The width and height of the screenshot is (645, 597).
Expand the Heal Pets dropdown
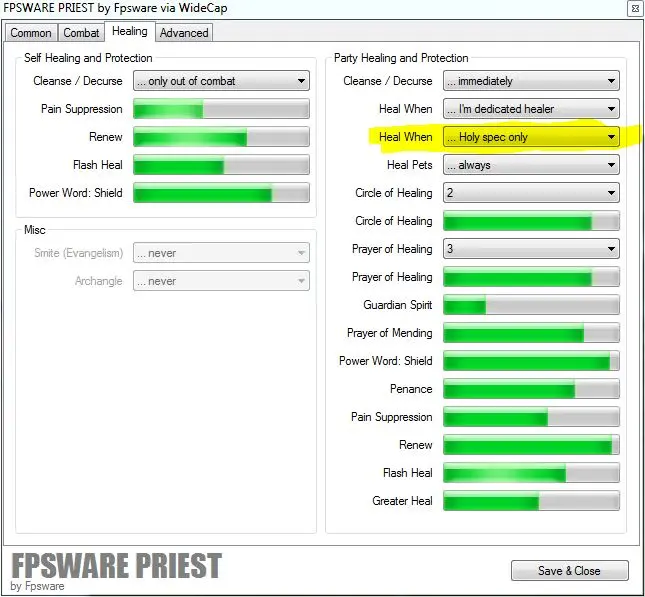tap(531, 165)
